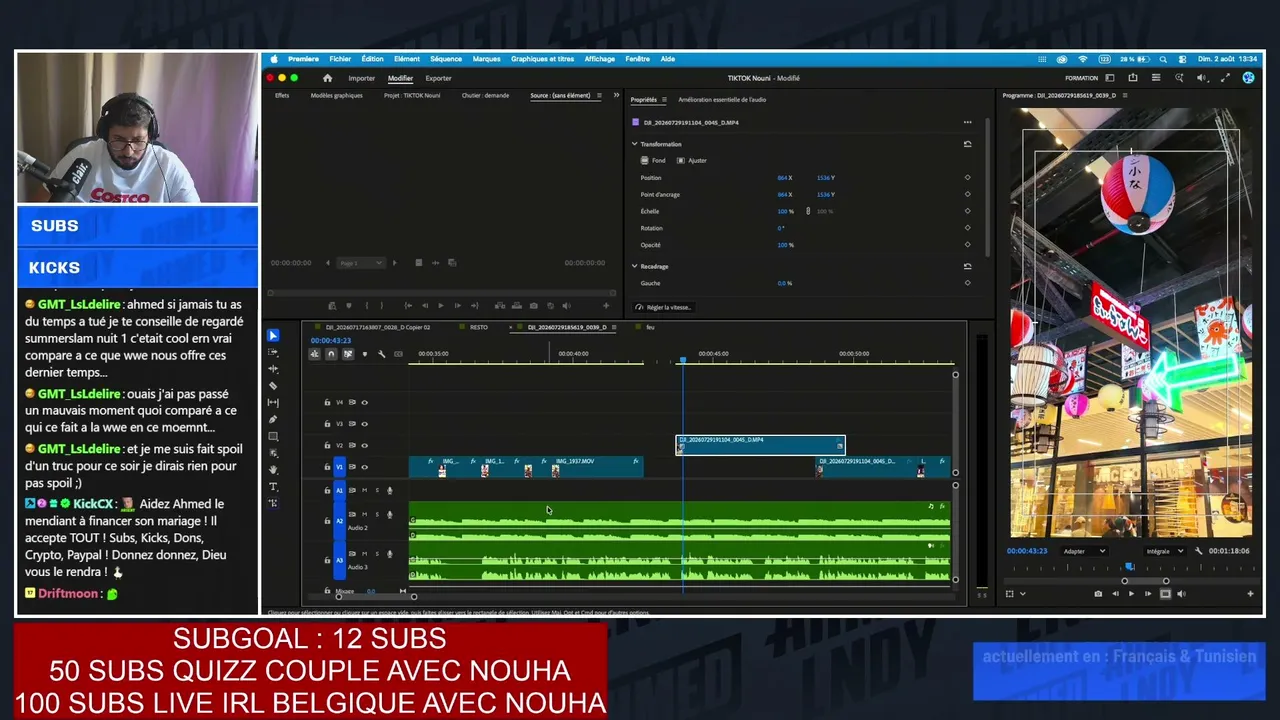Open the Intégrale playback resolution dropdown

tap(1165, 551)
